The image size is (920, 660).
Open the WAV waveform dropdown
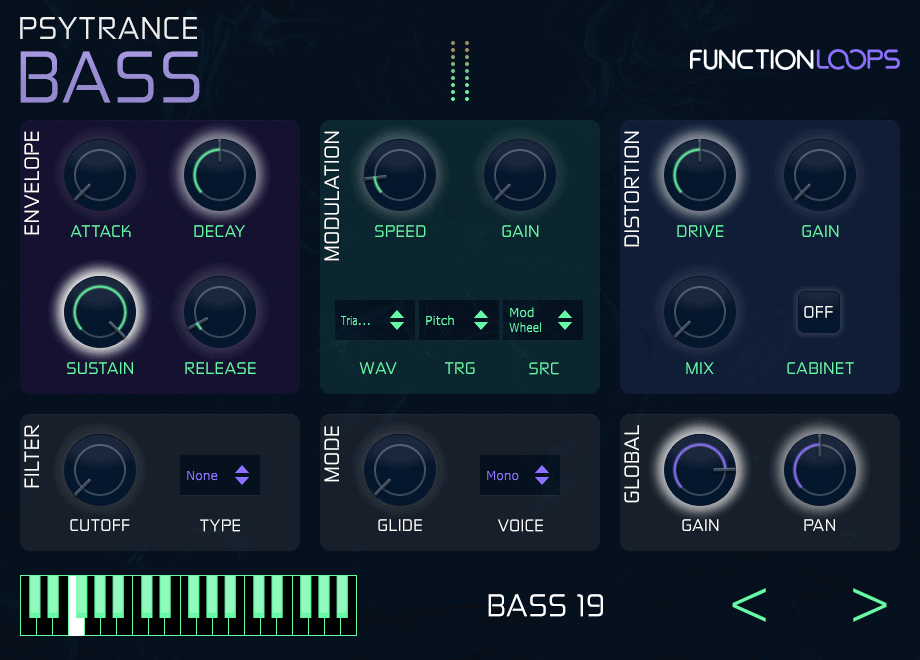pyautogui.click(x=374, y=320)
